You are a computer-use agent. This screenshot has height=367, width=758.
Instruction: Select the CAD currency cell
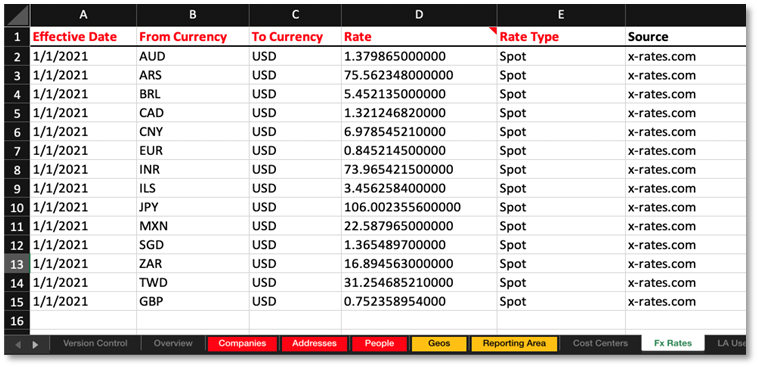click(x=193, y=113)
